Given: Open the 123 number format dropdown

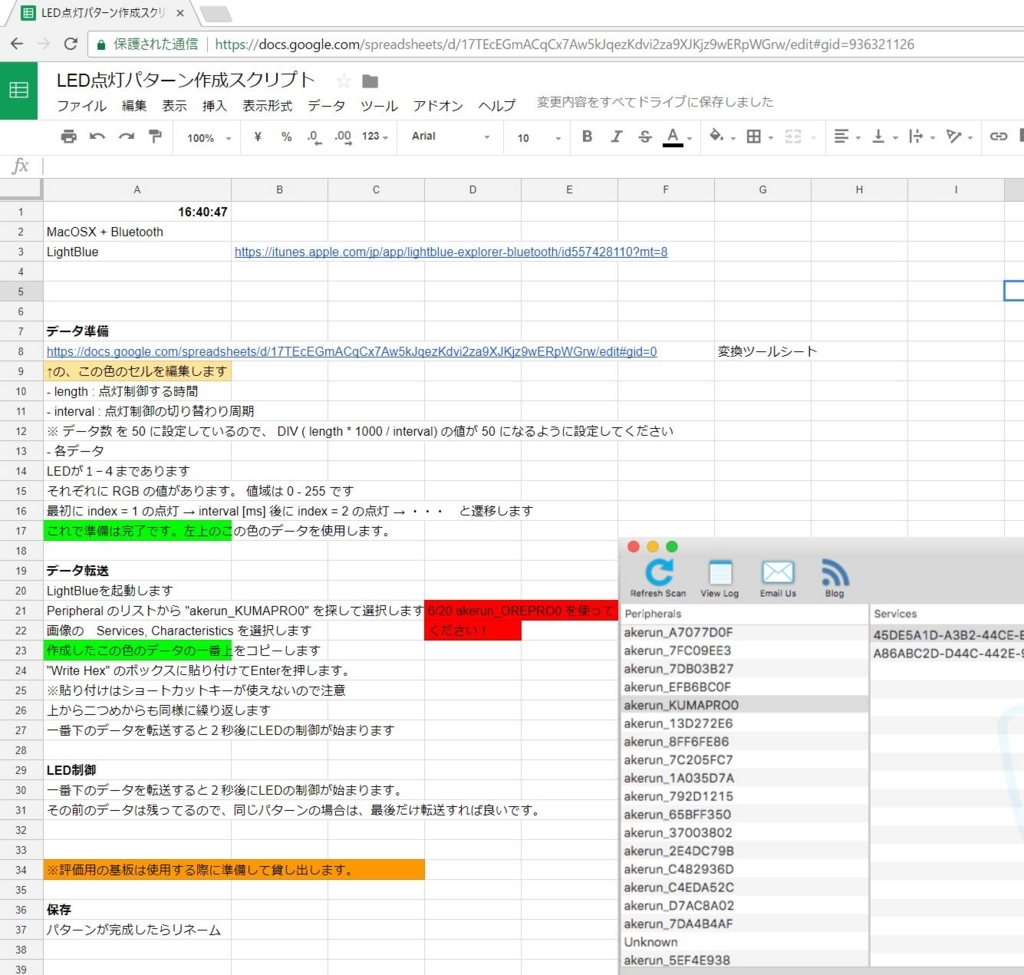Looking at the screenshot, I should 375,136.
